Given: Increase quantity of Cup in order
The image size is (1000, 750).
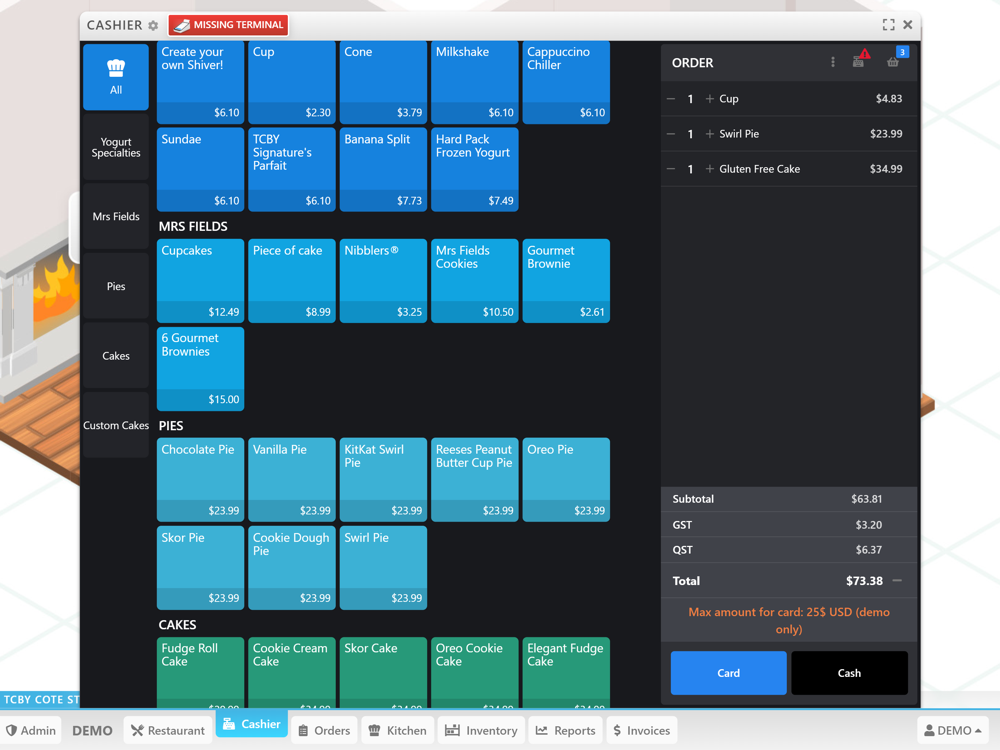Looking at the screenshot, I should [x=709, y=99].
